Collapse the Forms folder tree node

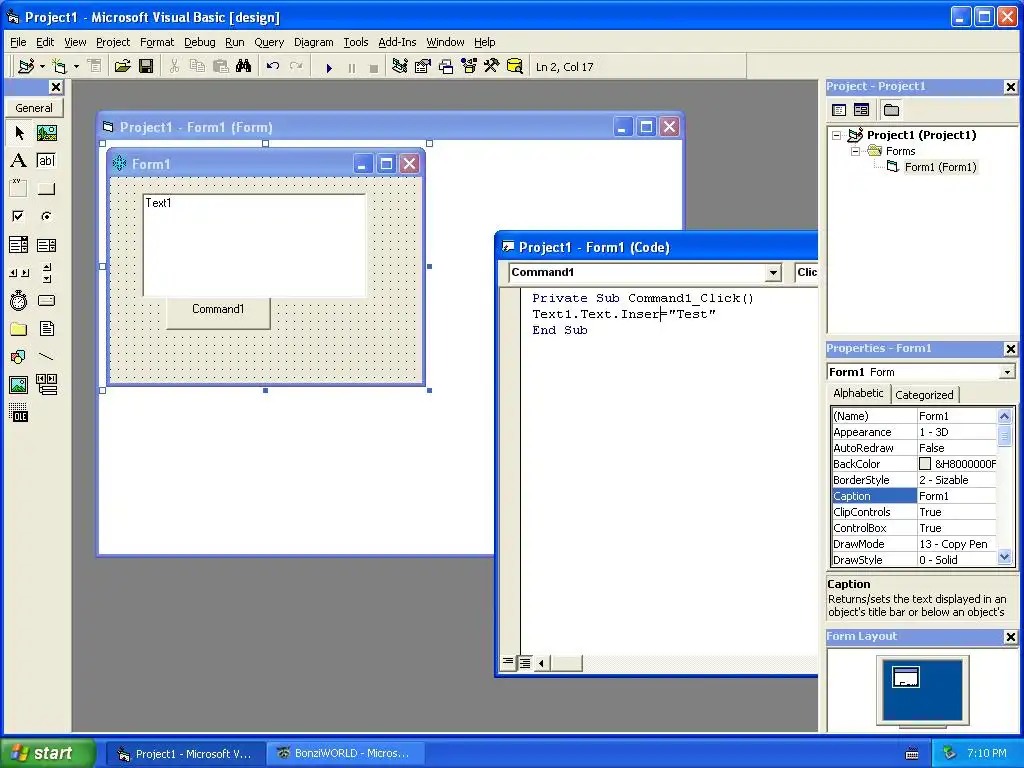coord(855,152)
